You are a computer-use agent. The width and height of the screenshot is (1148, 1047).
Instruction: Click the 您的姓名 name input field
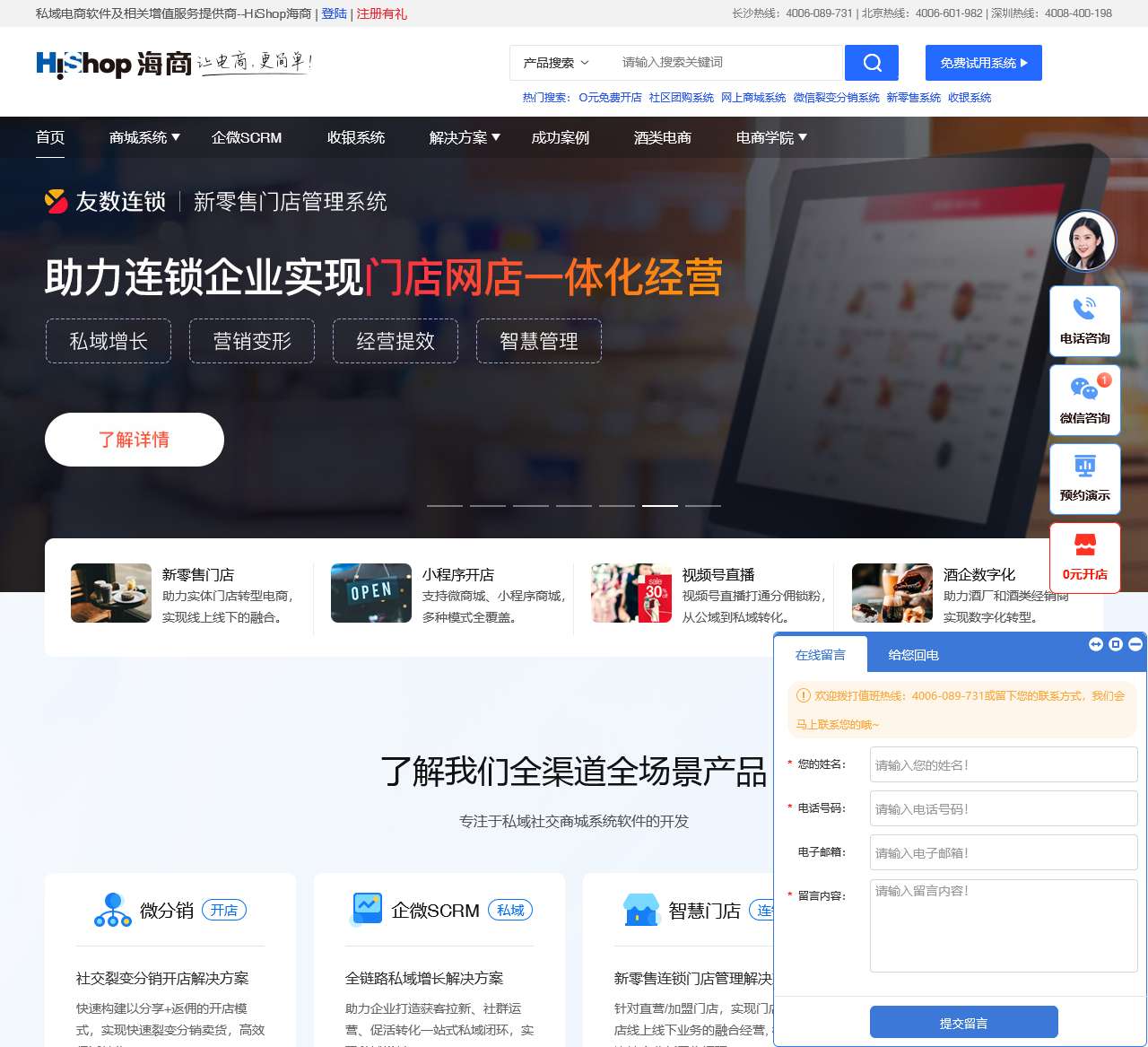pyautogui.click(x=1004, y=765)
